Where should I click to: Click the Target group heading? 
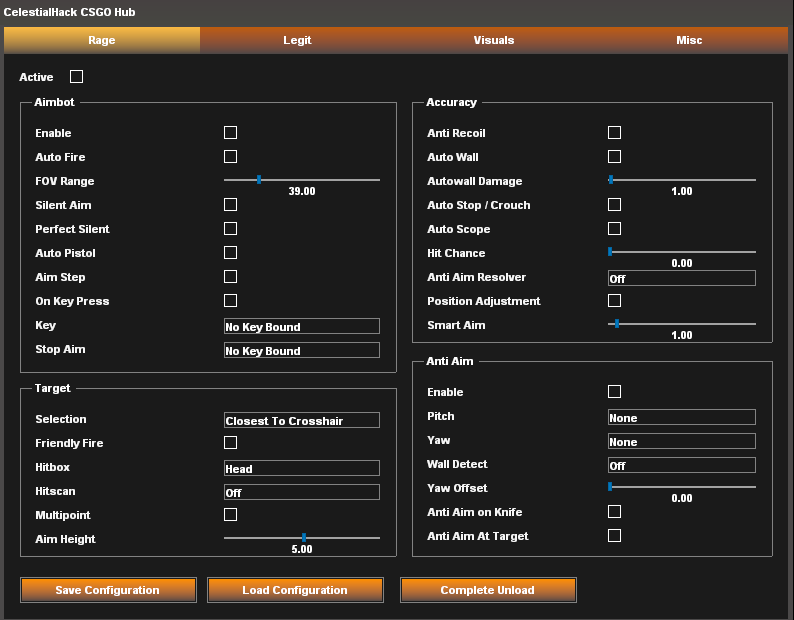click(53, 389)
